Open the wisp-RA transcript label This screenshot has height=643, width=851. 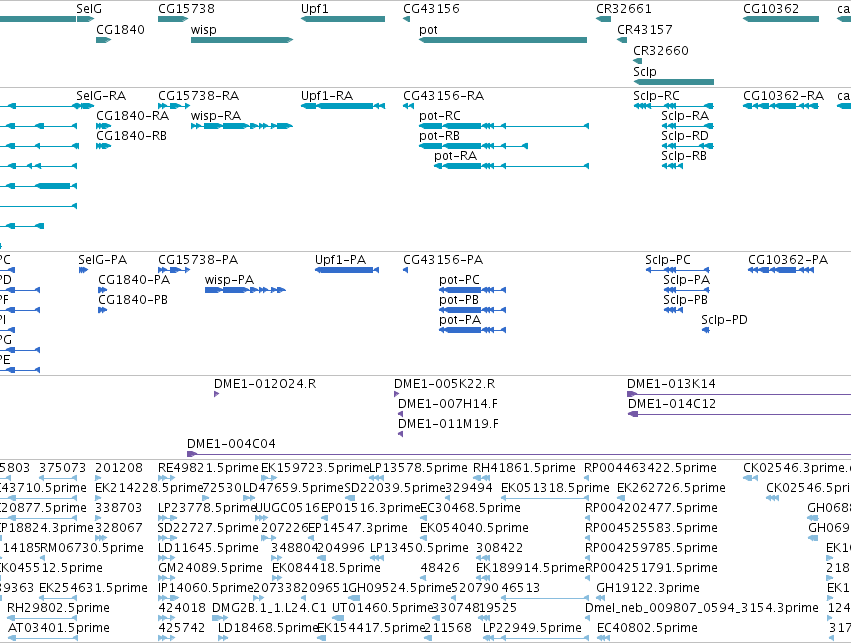point(215,116)
